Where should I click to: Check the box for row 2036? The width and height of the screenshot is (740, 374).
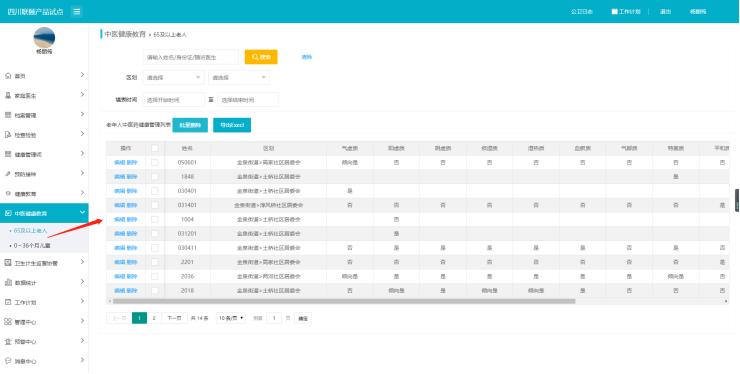(x=155, y=276)
